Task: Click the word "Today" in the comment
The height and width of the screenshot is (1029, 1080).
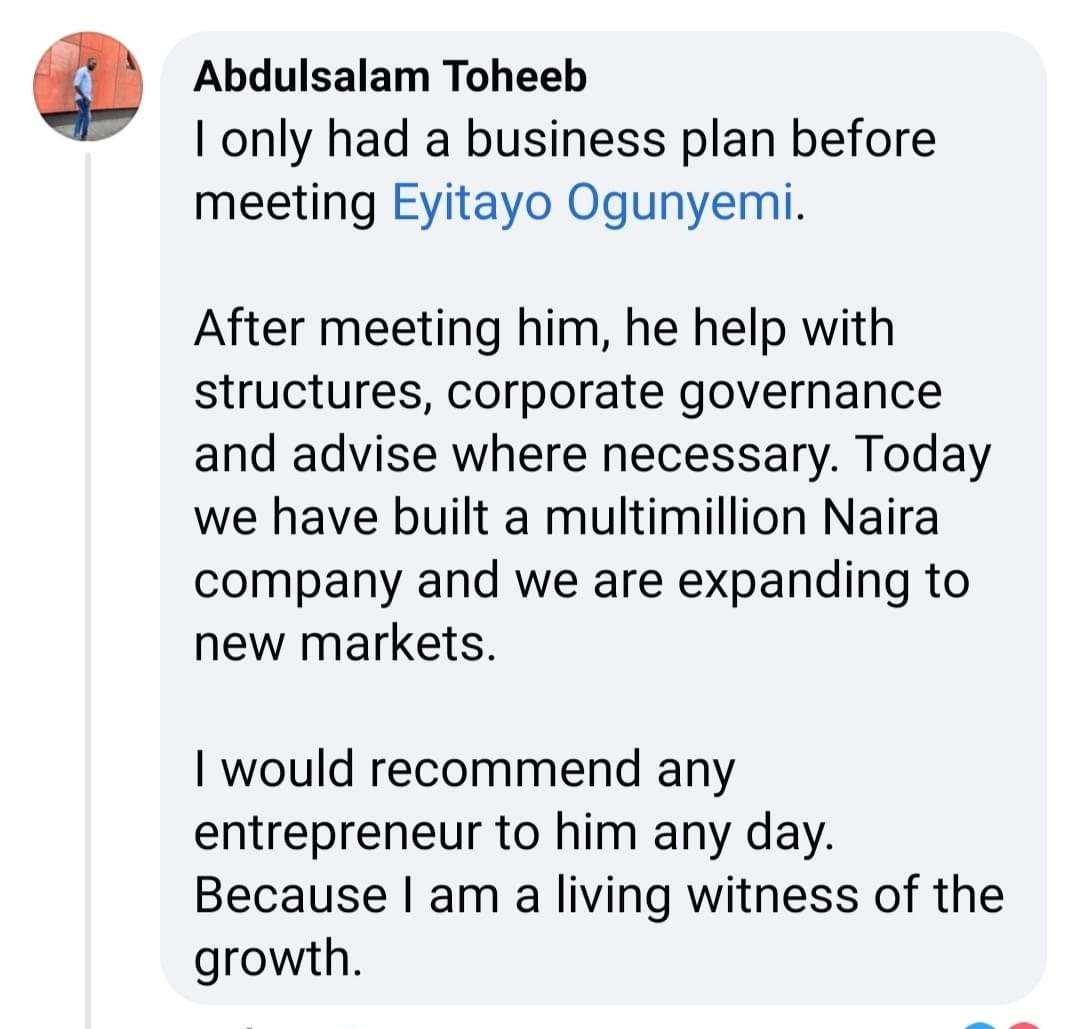Action: click(923, 455)
